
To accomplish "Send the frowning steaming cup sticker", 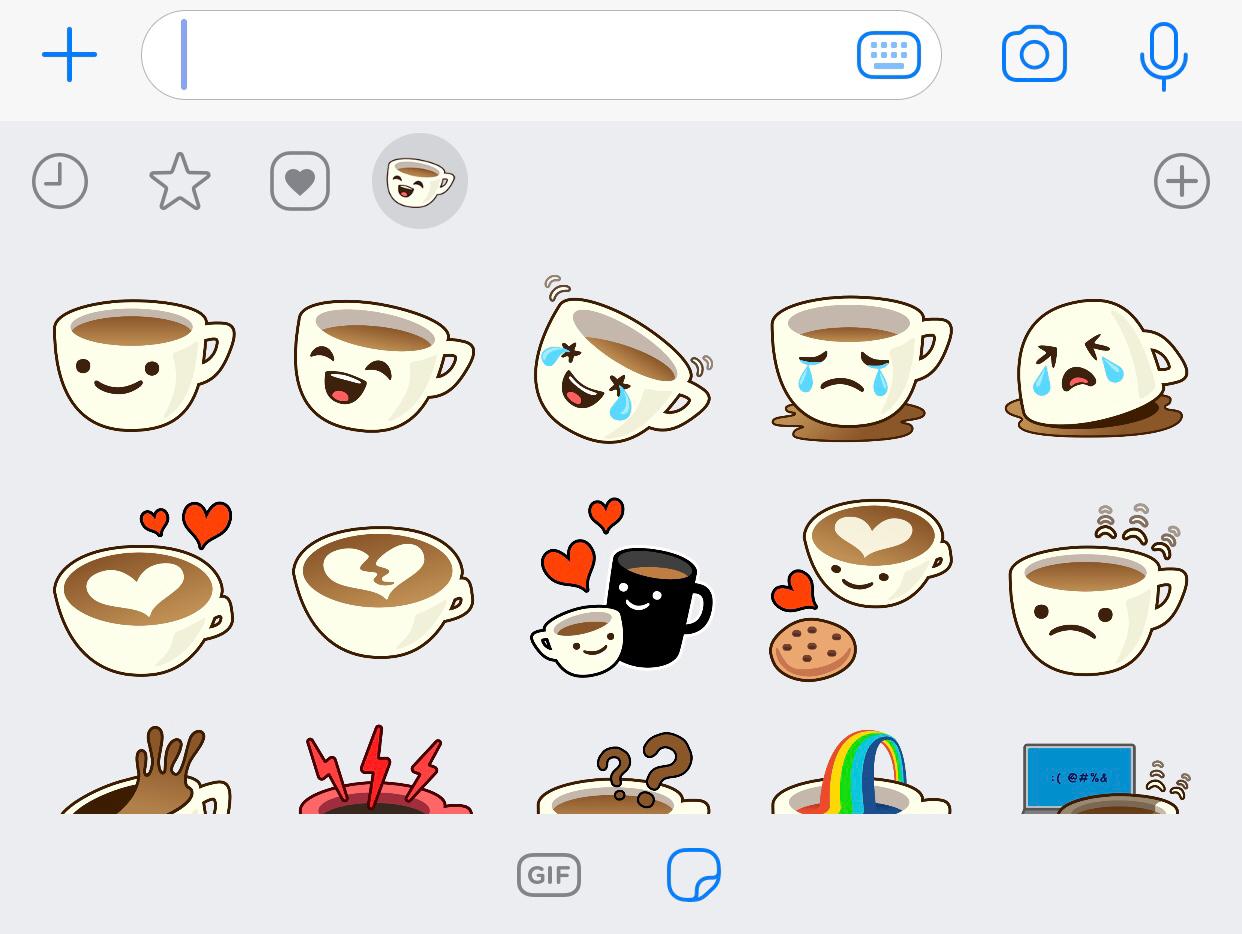I will click(1098, 590).
